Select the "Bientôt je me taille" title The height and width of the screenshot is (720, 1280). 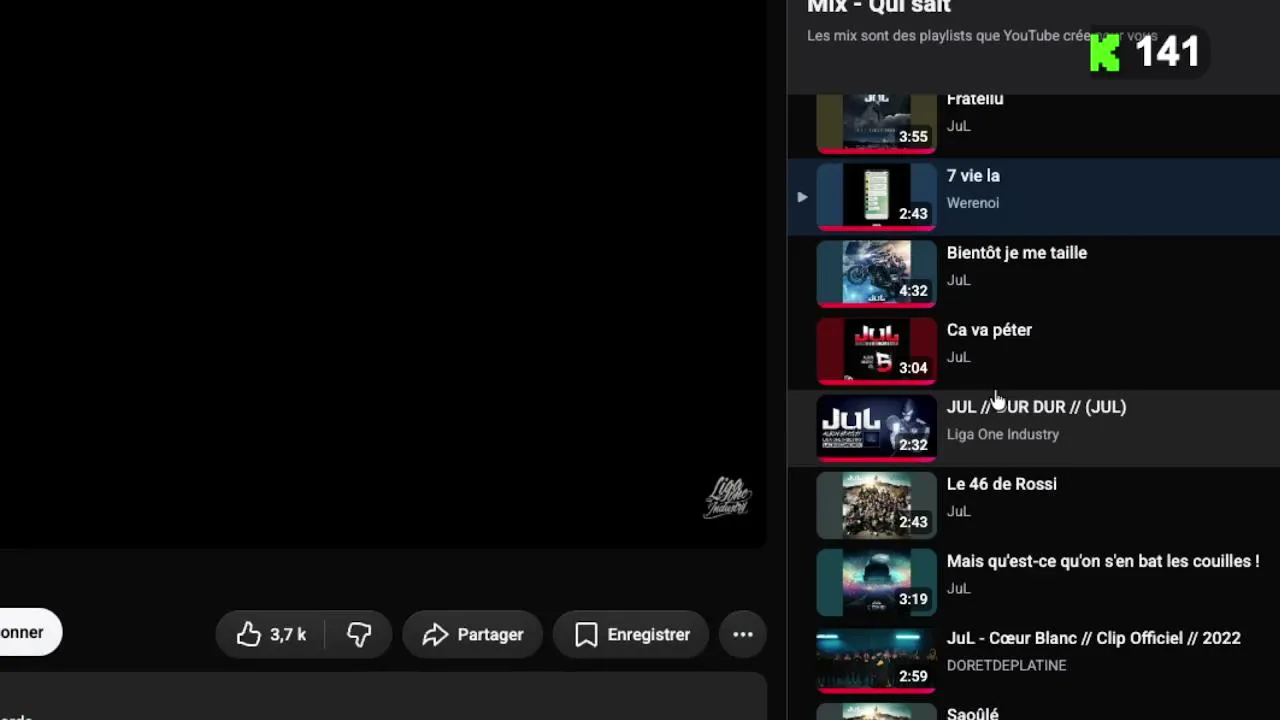click(1017, 253)
